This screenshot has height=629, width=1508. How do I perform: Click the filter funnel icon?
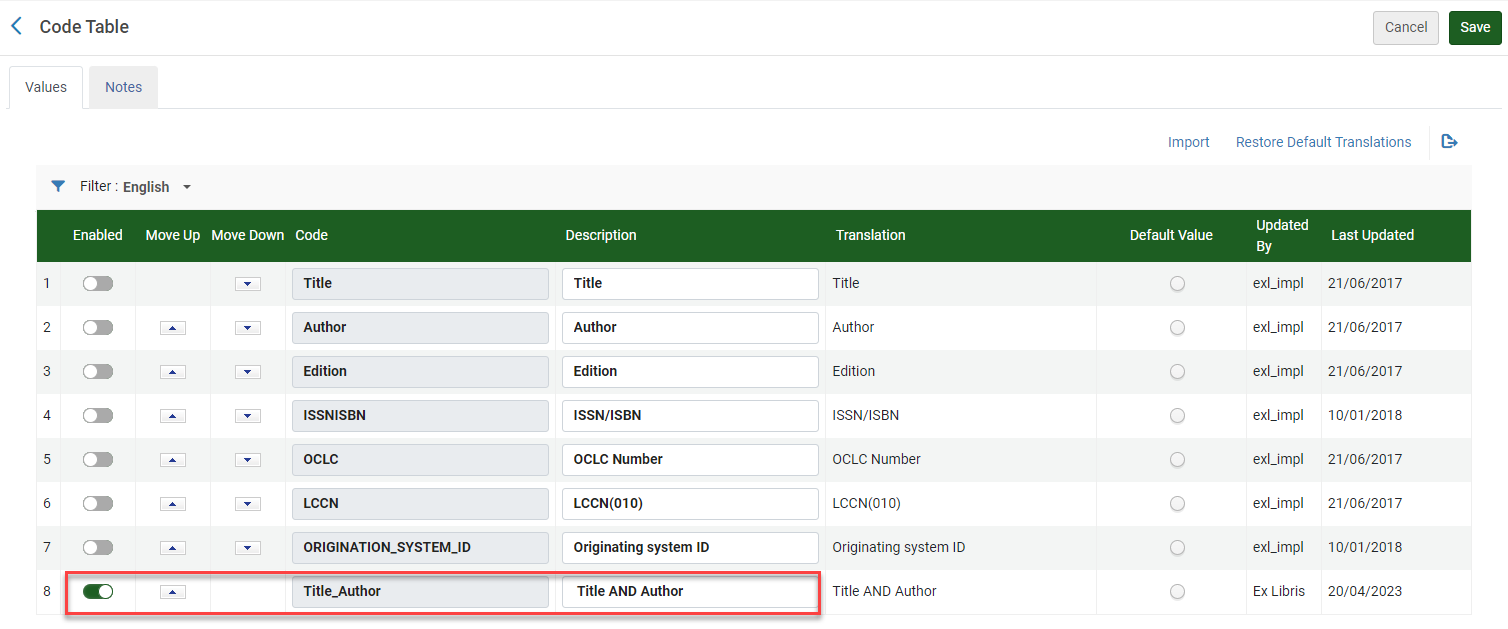point(58,186)
